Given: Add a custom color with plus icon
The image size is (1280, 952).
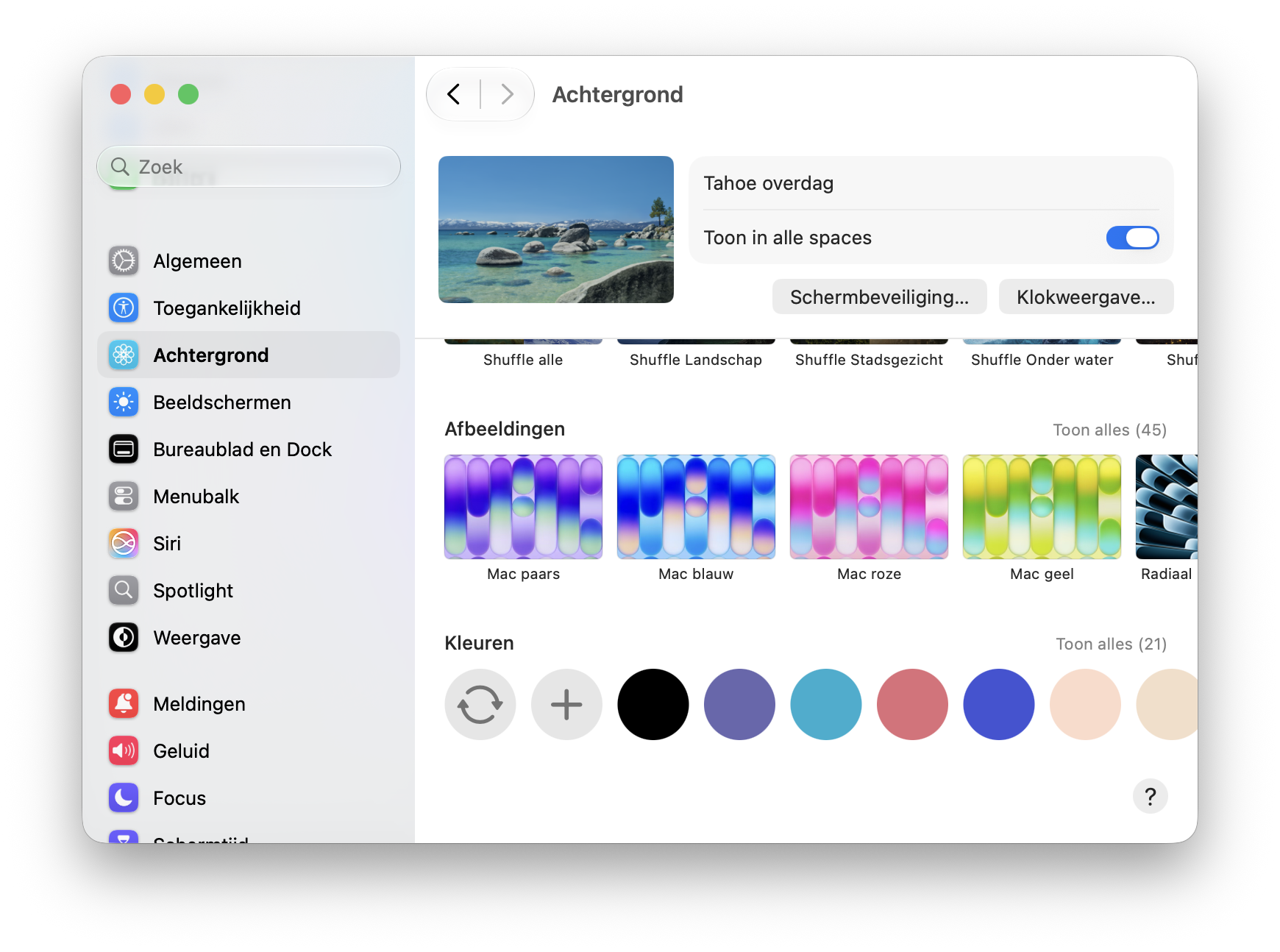Looking at the screenshot, I should 567,705.
